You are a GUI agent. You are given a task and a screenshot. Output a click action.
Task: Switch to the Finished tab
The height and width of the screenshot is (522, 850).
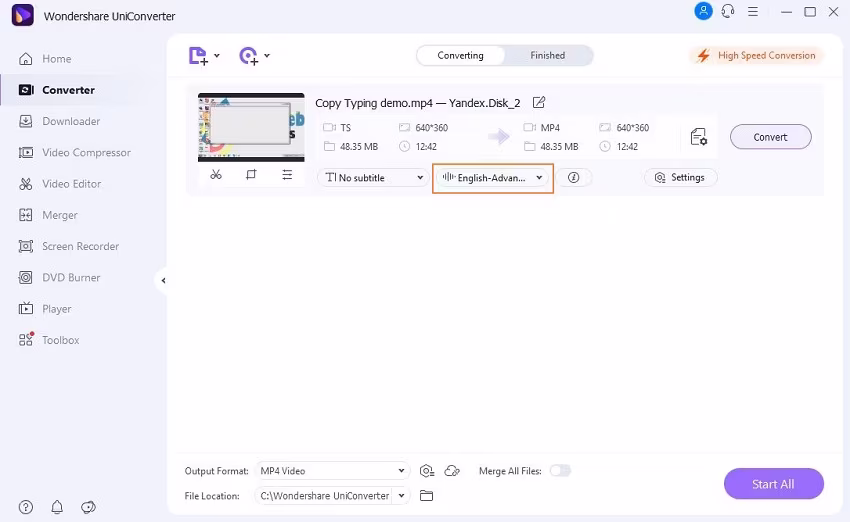(548, 55)
